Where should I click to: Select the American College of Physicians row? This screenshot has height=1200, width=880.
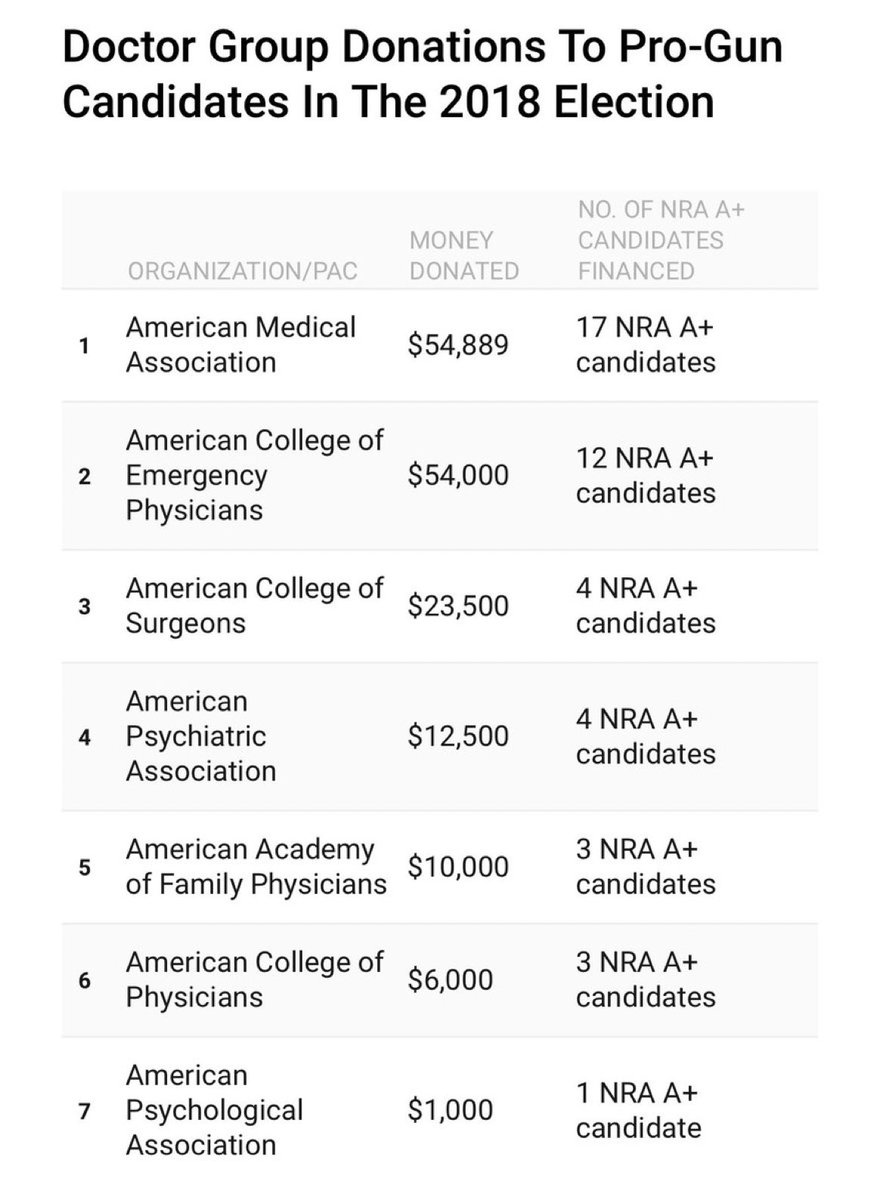(x=440, y=980)
